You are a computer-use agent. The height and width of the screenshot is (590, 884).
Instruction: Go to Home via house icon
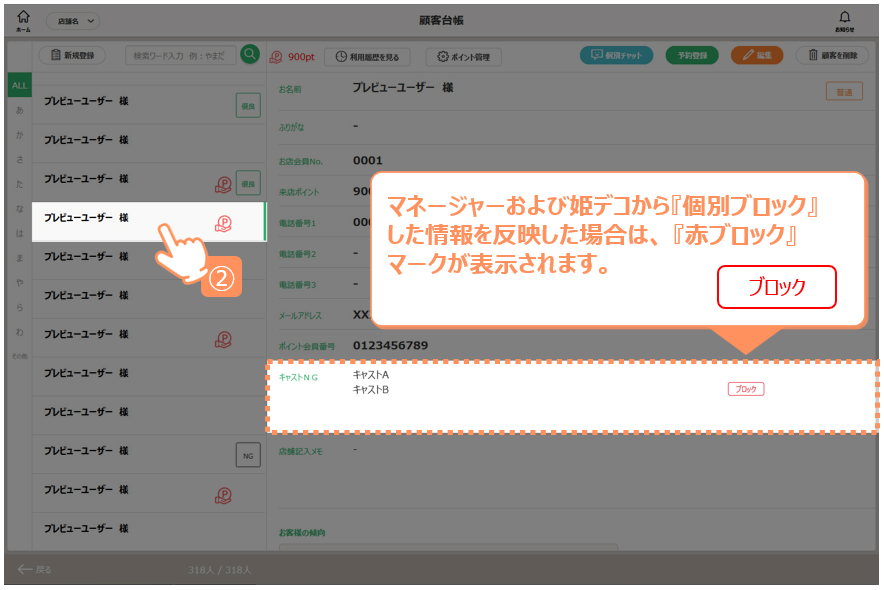coord(24,20)
